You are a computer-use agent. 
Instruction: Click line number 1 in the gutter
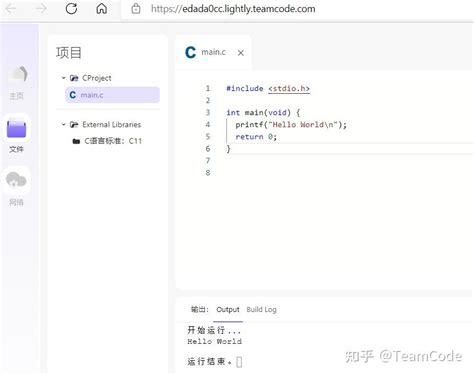(208, 88)
